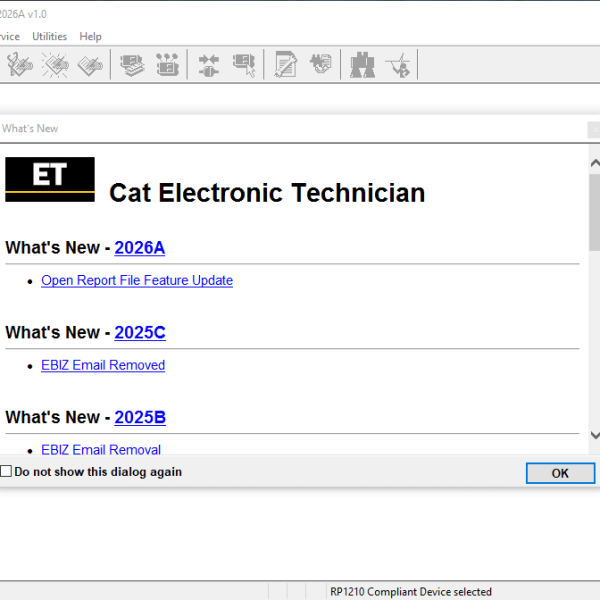Viewport: 600px width, 600px height.
Task: Click the ECM selector icon with cursor
Action: coord(244,65)
